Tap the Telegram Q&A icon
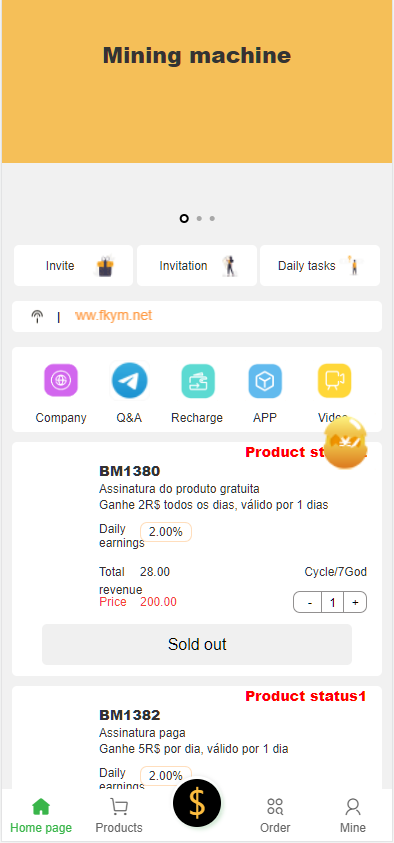 click(130, 381)
